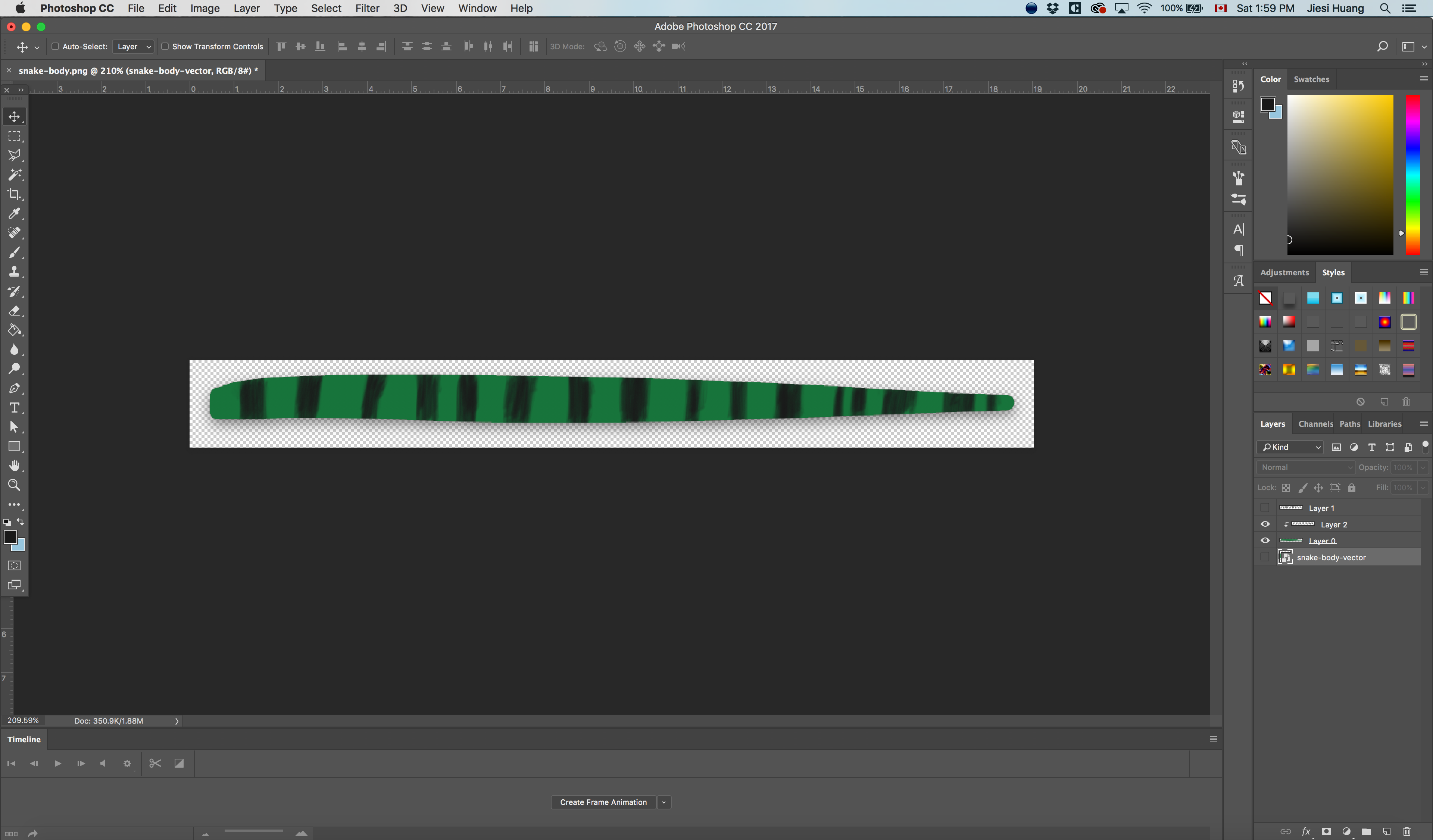Screen dimensions: 1433x840
Task: Click the hue spectrum slider bar
Action: point(1413,175)
